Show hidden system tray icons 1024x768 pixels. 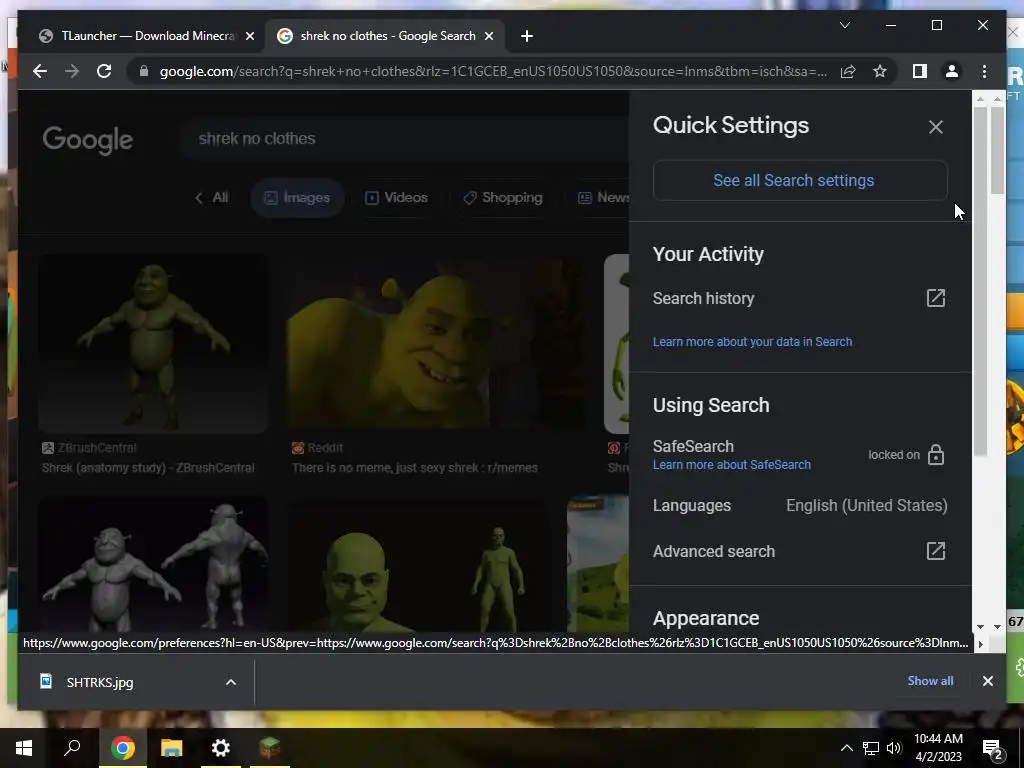click(x=846, y=748)
